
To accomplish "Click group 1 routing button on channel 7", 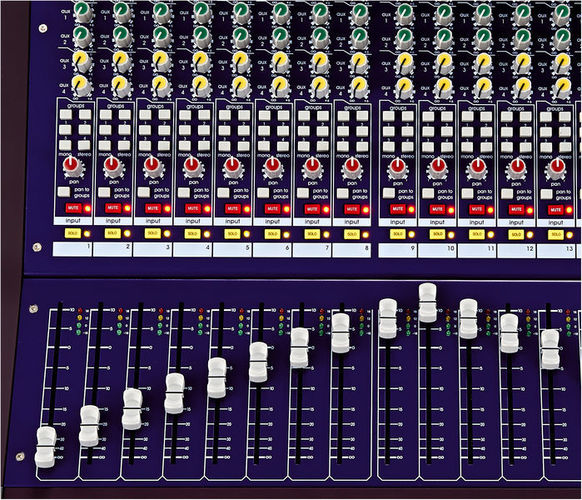I will coord(304,115).
